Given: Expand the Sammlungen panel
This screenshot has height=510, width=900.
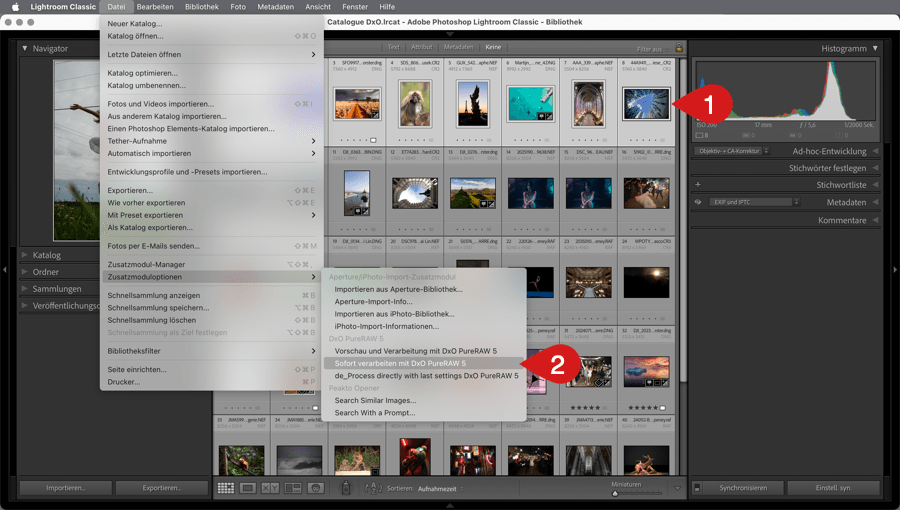Looking at the screenshot, I should click(25, 289).
